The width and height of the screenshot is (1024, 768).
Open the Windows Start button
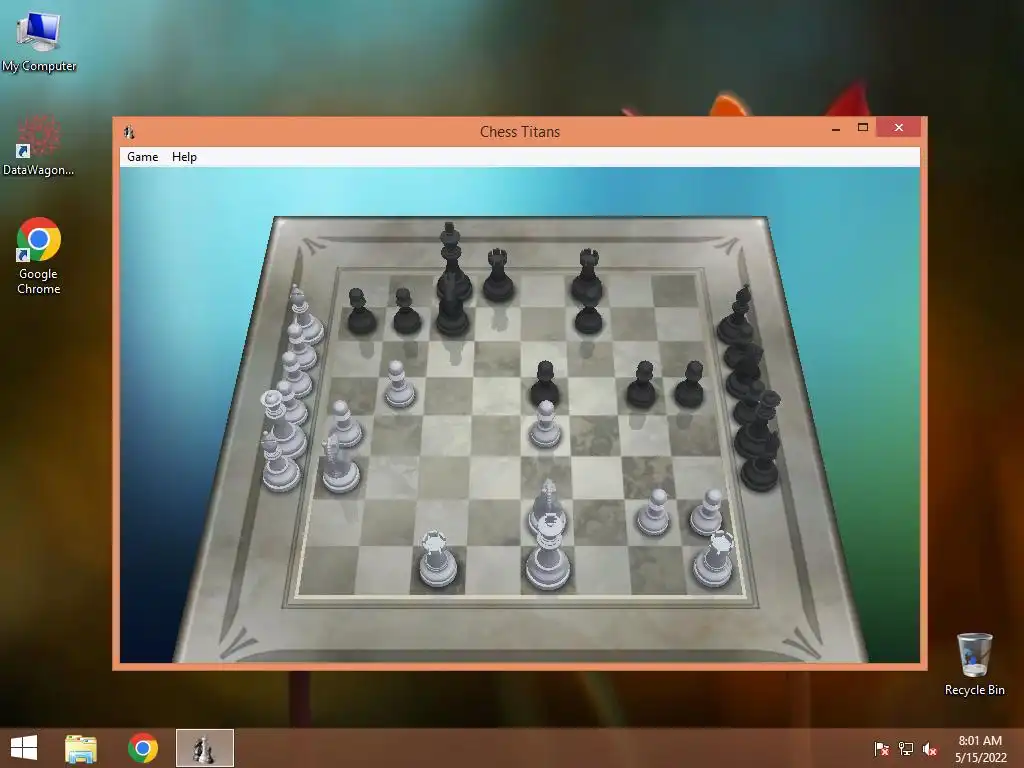click(x=24, y=748)
